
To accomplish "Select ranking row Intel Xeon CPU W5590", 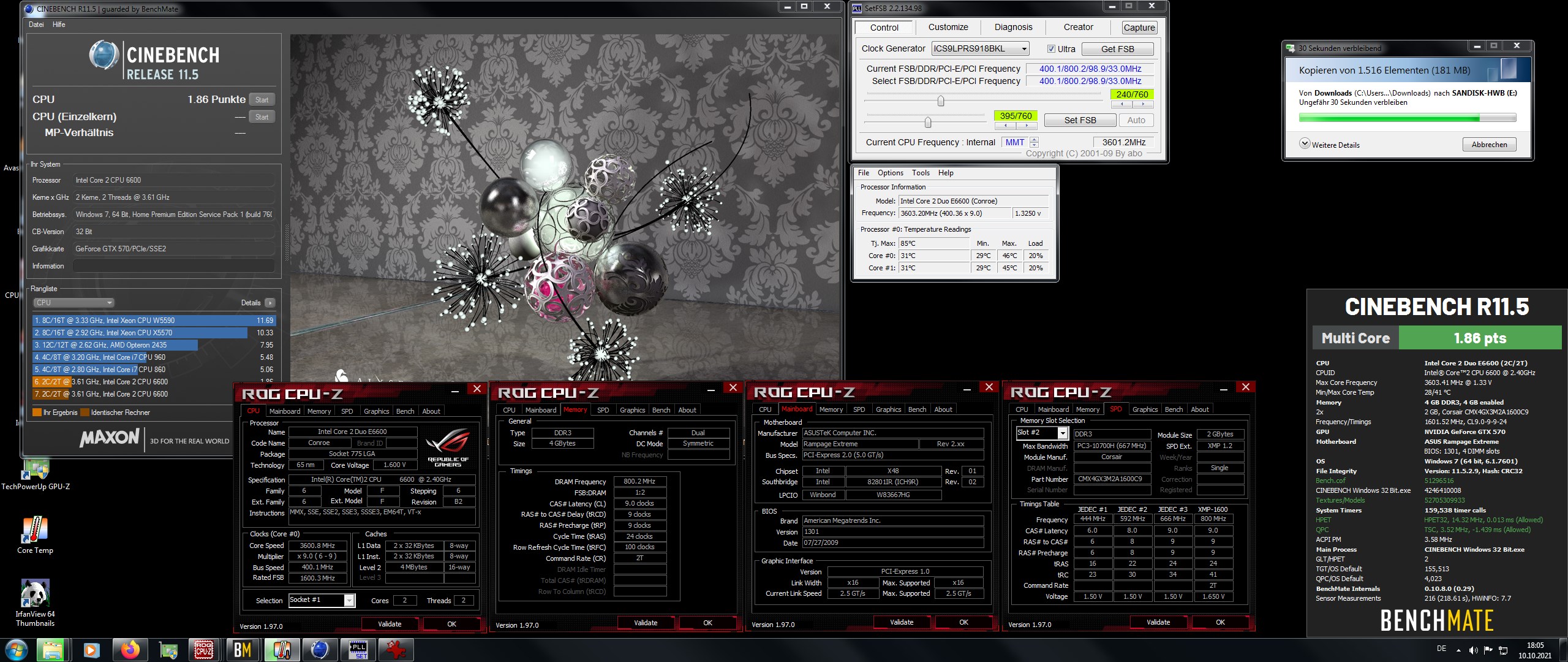I will click(x=154, y=321).
